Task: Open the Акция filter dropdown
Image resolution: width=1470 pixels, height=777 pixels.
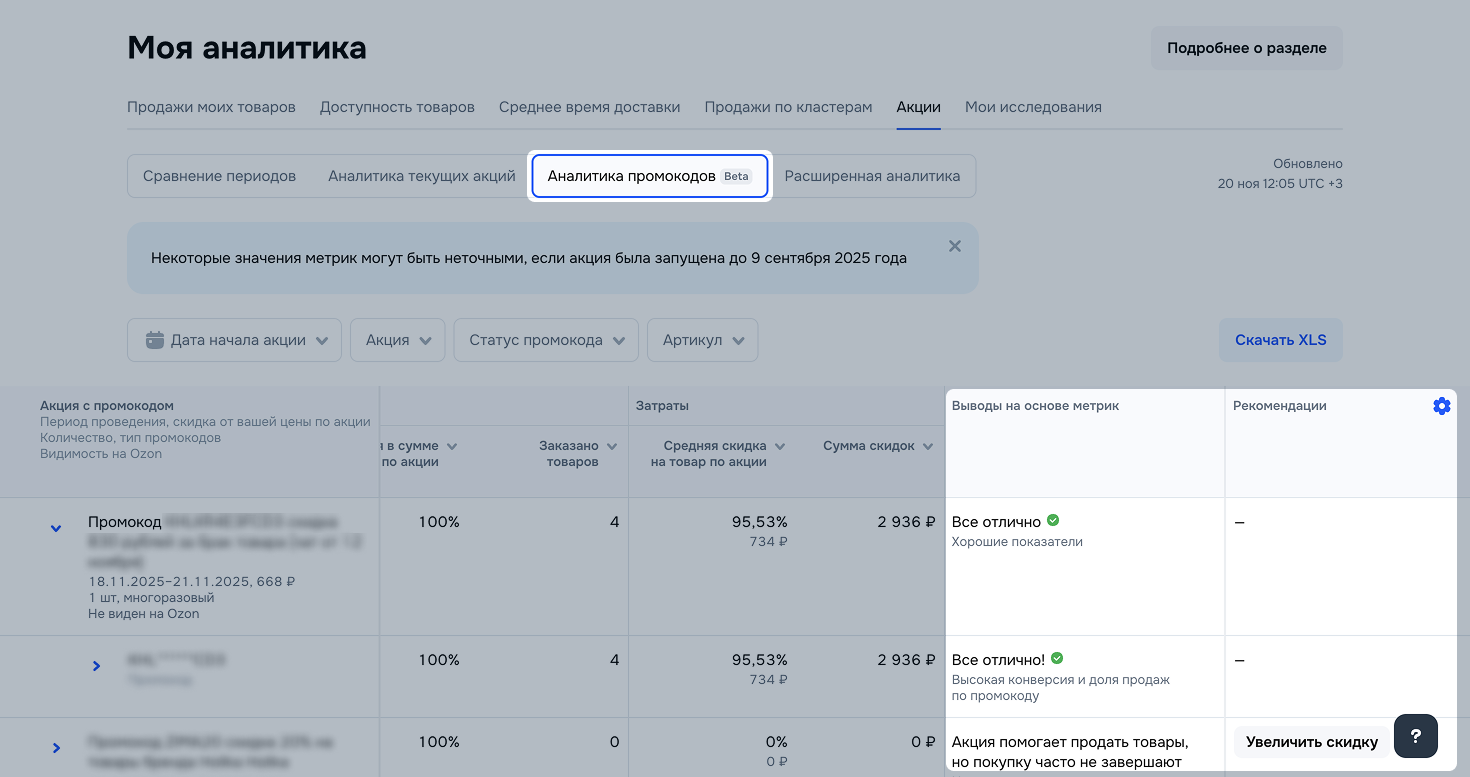Action: pos(397,340)
